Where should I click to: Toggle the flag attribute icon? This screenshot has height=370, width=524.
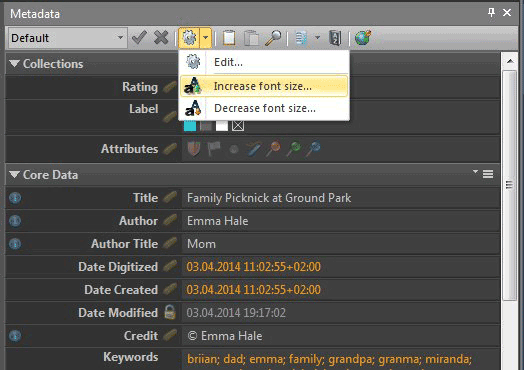point(214,149)
